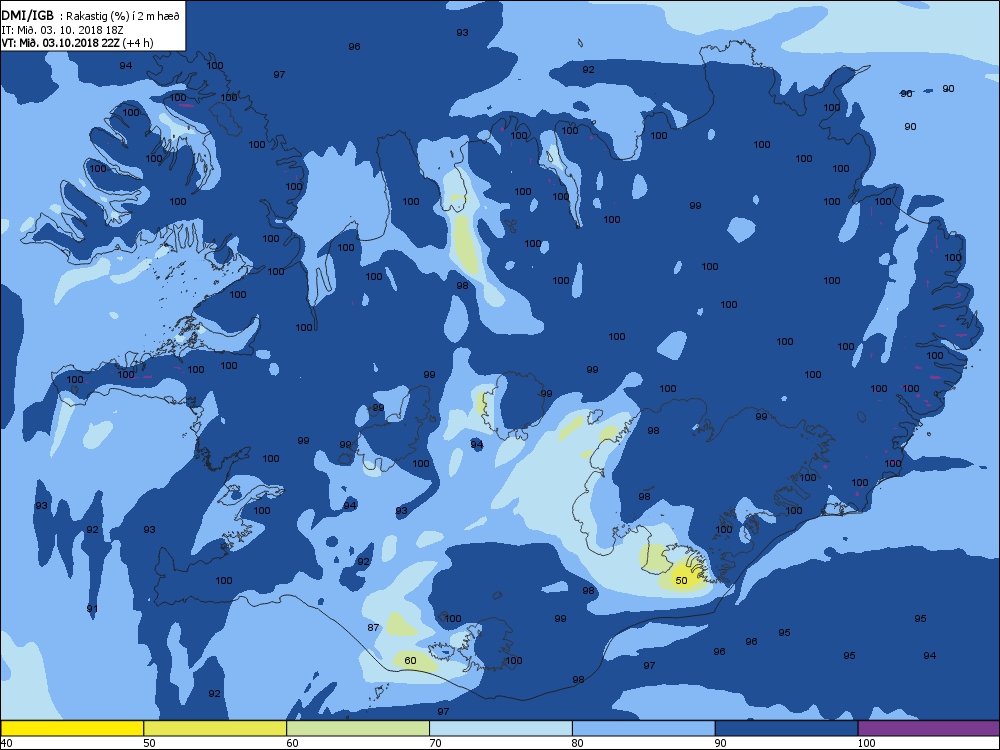Click the 87 humidity value on the map
This screenshot has height=750, width=1000.
[x=373, y=628]
